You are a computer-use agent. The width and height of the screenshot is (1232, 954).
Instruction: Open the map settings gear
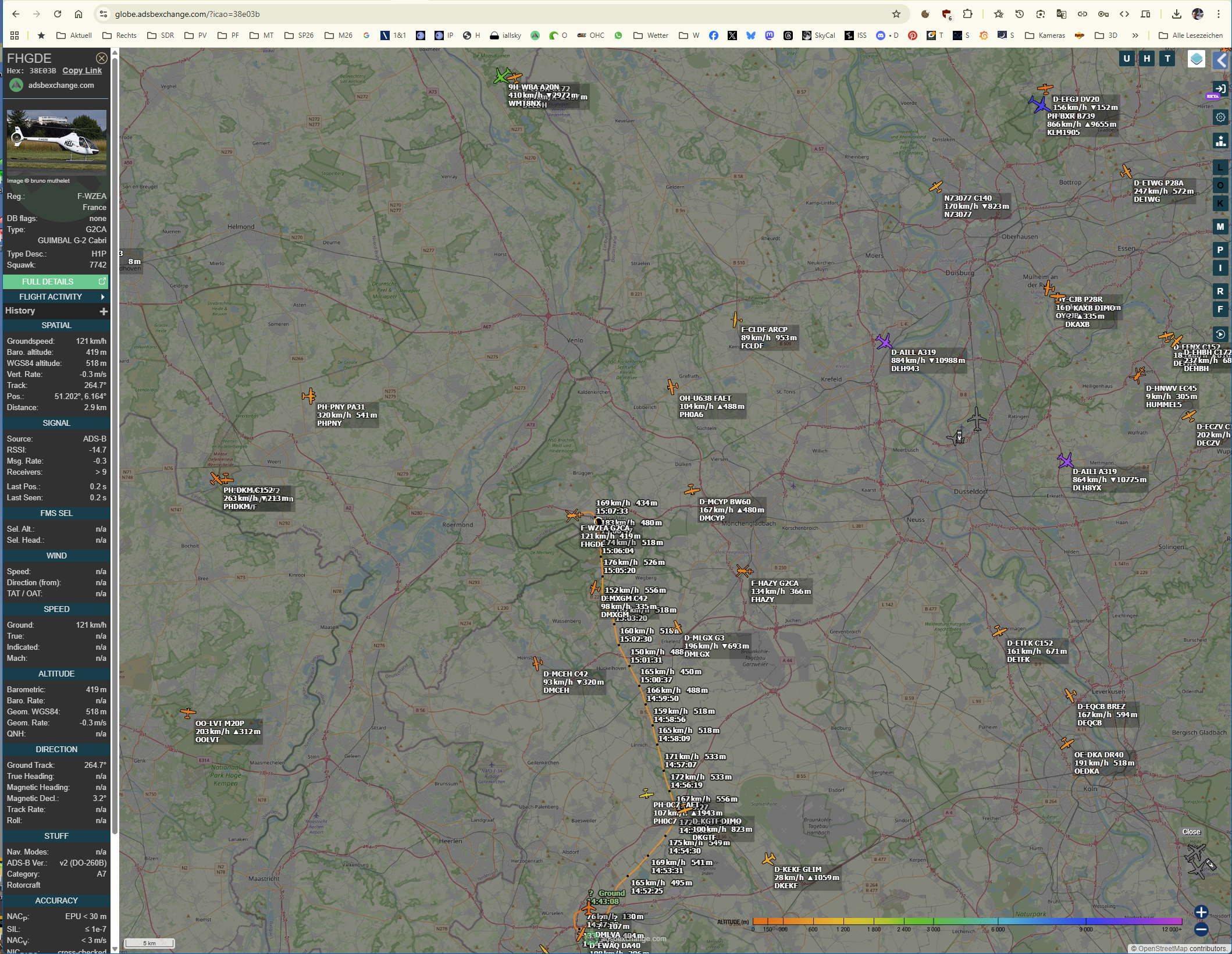click(1220, 118)
